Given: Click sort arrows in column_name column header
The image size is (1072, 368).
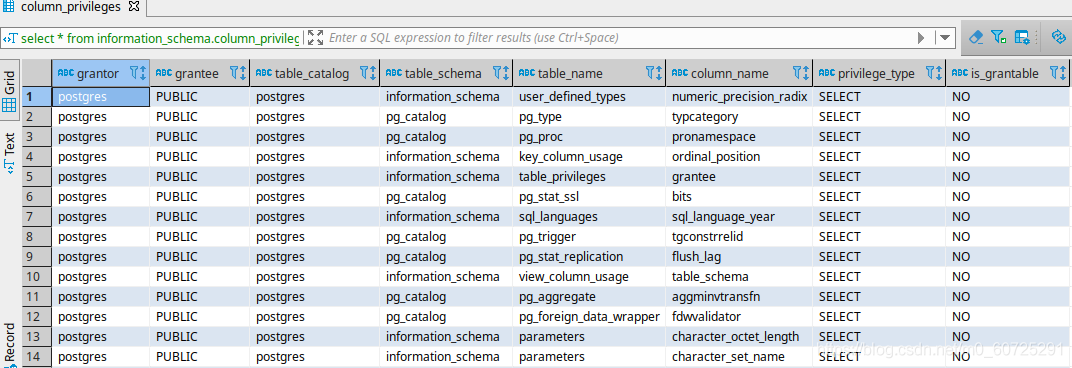Looking at the screenshot, I should (x=805, y=73).
